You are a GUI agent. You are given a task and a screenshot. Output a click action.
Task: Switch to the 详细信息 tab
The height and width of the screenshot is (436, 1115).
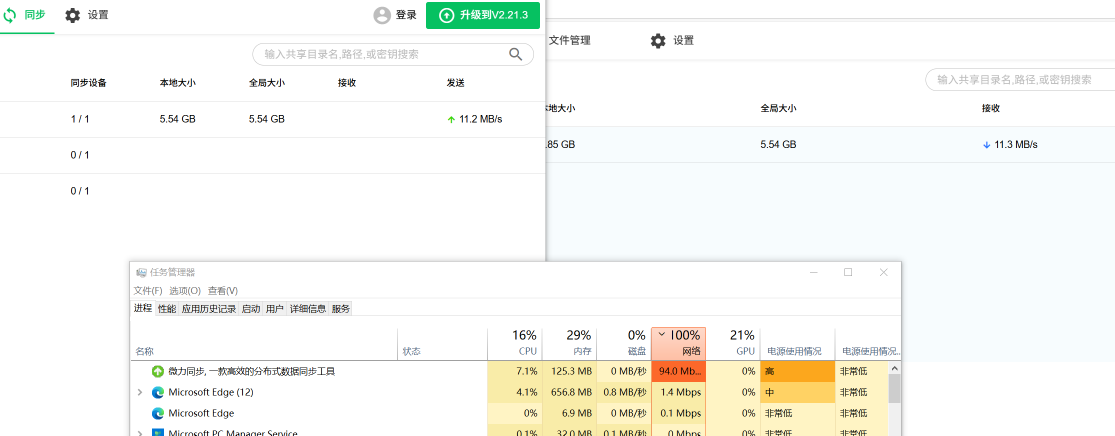click(x=308, y=309)
